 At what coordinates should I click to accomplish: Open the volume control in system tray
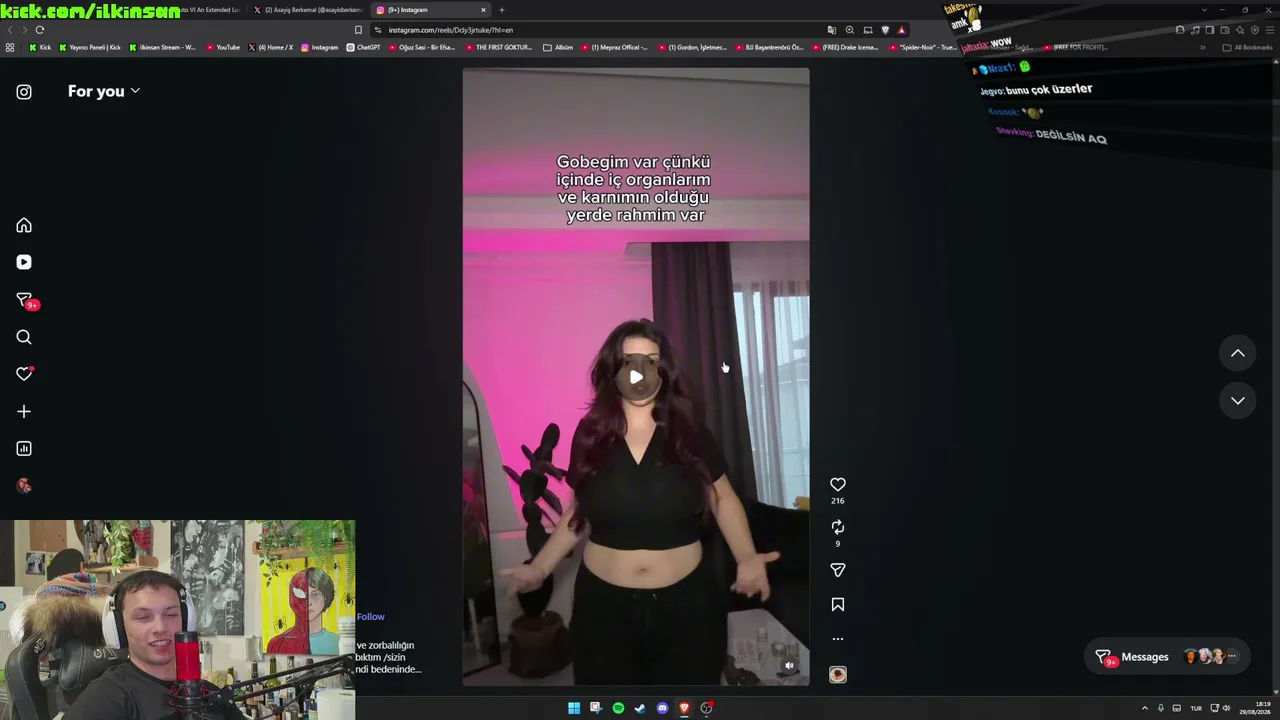(x=1226, y=708)
